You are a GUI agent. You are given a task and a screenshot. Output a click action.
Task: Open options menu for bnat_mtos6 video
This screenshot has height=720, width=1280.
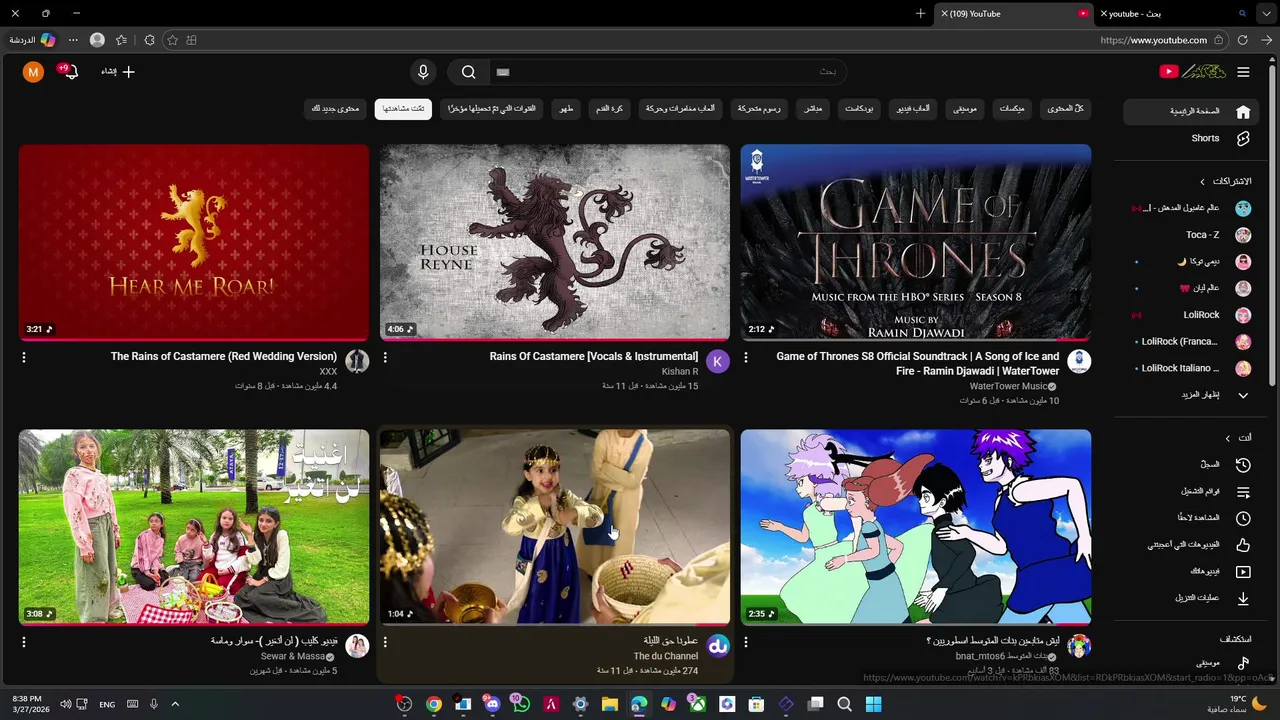coord(746,642)
